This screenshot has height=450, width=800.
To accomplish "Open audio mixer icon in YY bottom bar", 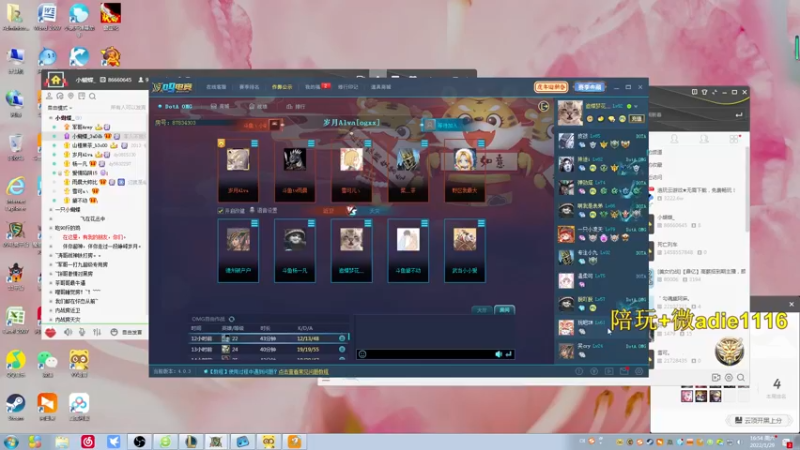I will pos(97,332).
